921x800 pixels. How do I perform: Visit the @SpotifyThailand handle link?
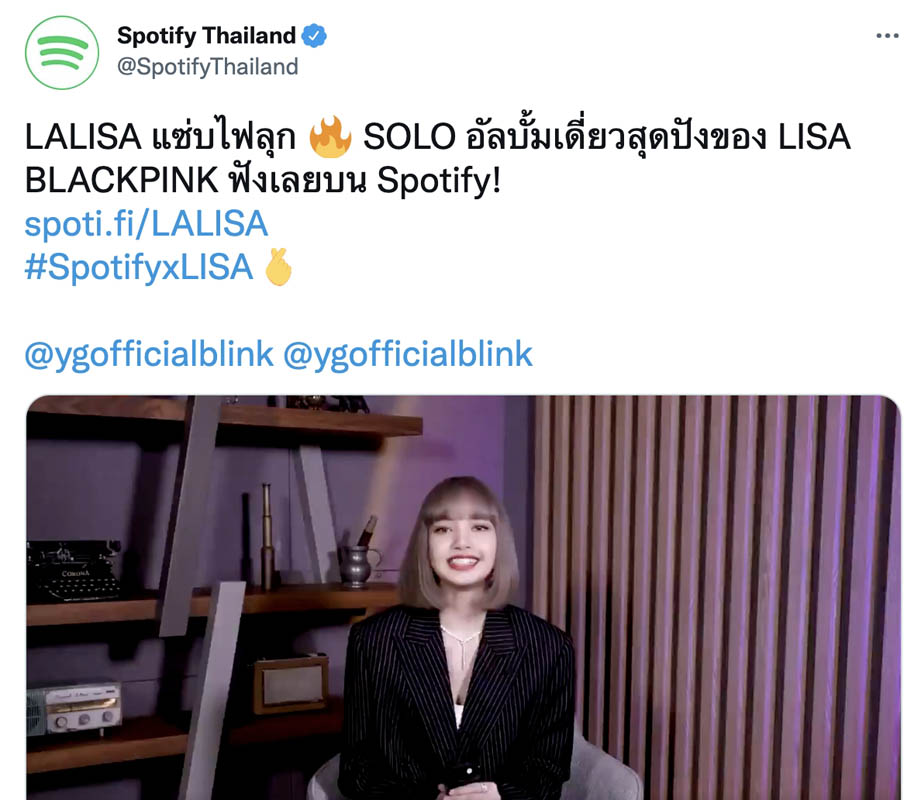coord(208,67)
